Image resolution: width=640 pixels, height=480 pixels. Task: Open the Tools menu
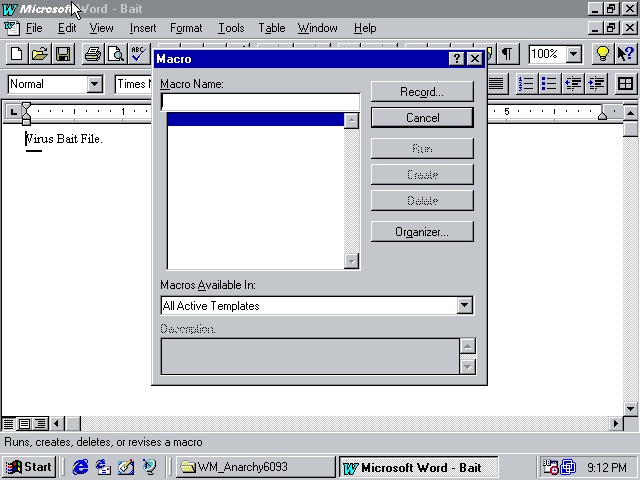pos(231,28)
